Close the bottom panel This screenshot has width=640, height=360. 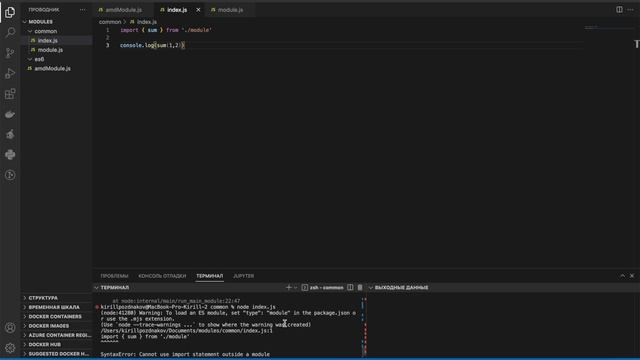point(632,276)
